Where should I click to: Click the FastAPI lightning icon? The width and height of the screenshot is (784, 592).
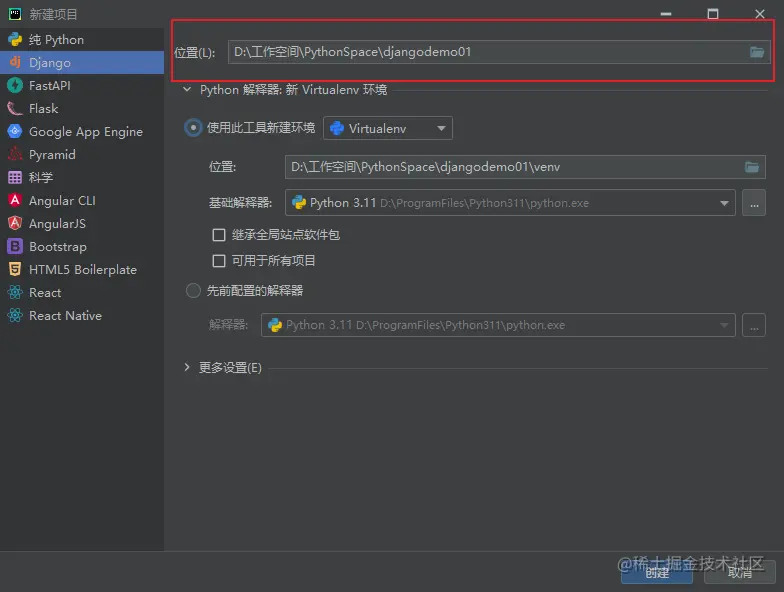point(15,86)
